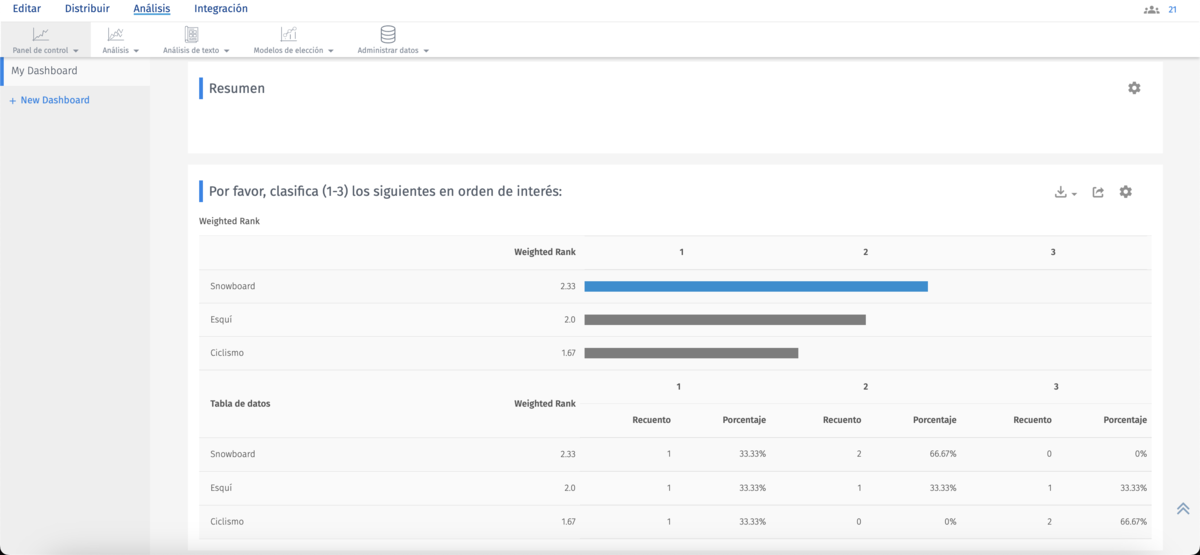Select the Análisis tab
Viewport: 1200px width, 555px height.
(x=152, y=9)
